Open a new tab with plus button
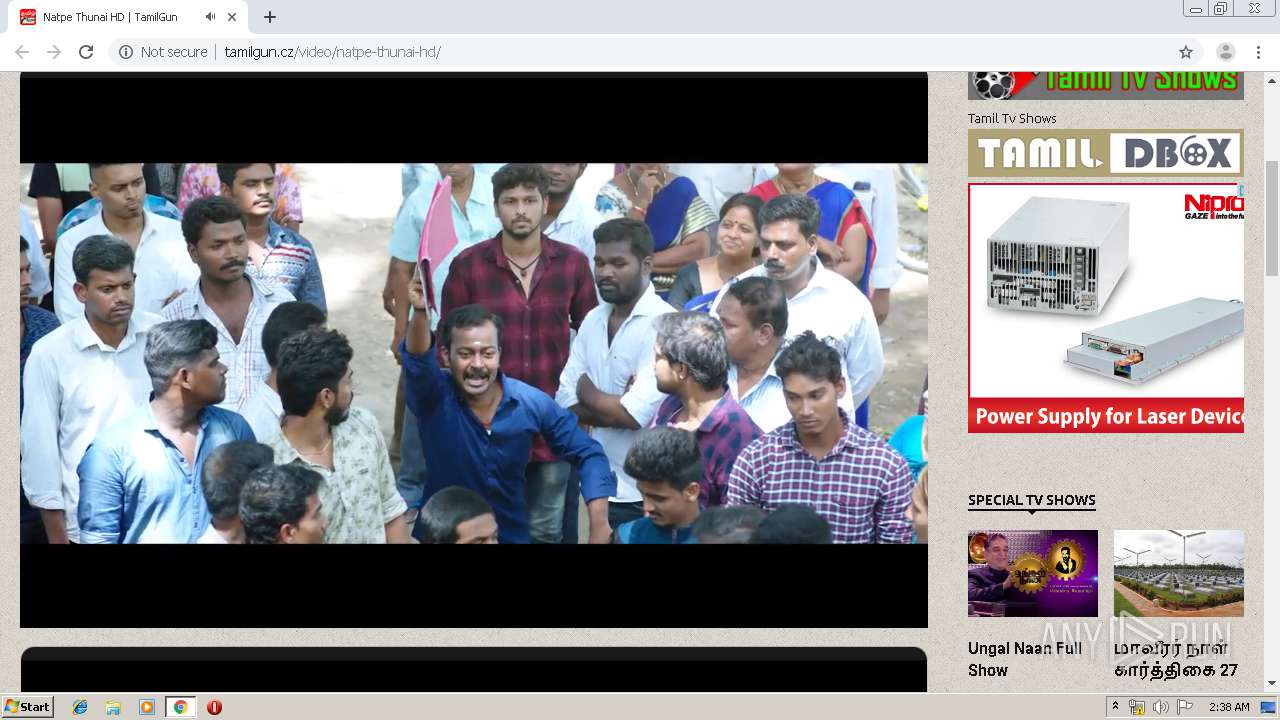Viewport: 1280px width, 720px height. click(x=270, y=17)
